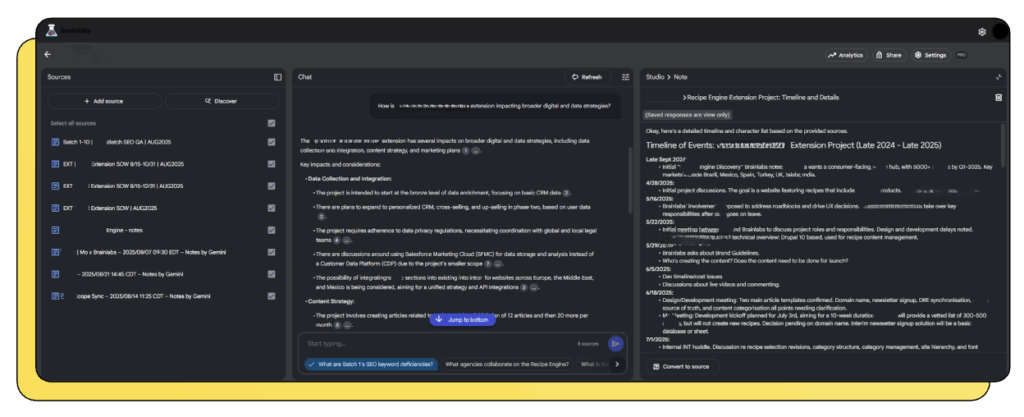The width and height of the screenshot is (1024, 417).
Task: Toggle the Select all sources checkbox
Action: click(x=272, y=123)
